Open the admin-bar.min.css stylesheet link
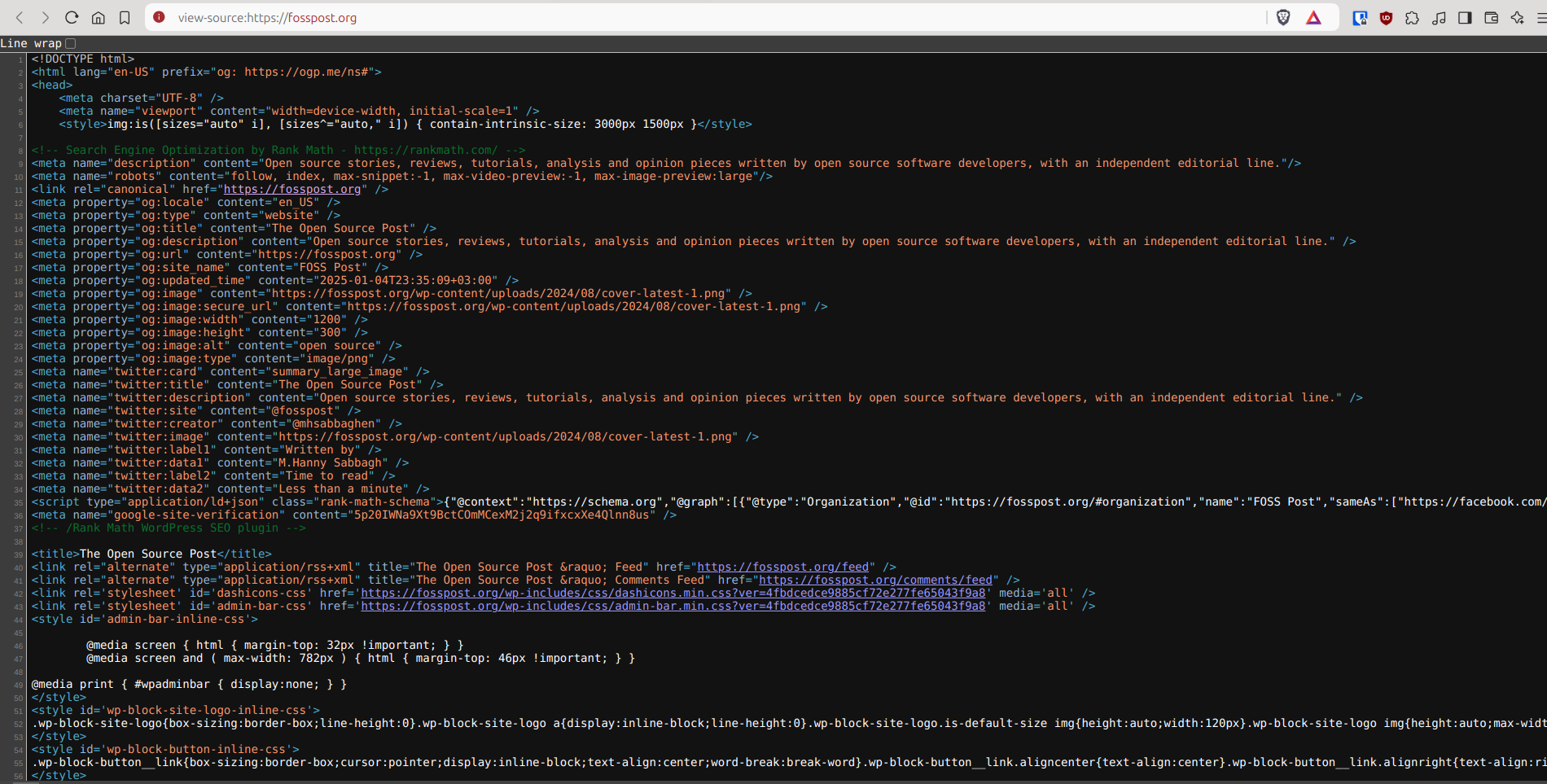1547x784 pixels. pos(673,607)
